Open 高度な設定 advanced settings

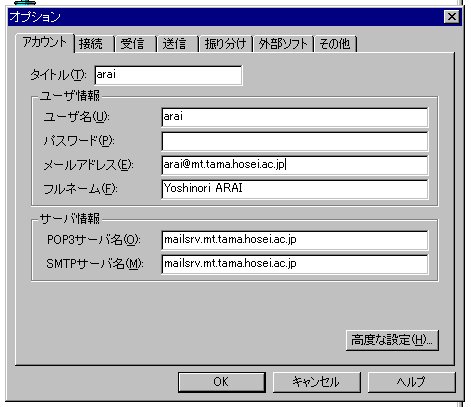pyautogui.click(x=392, y=340)
